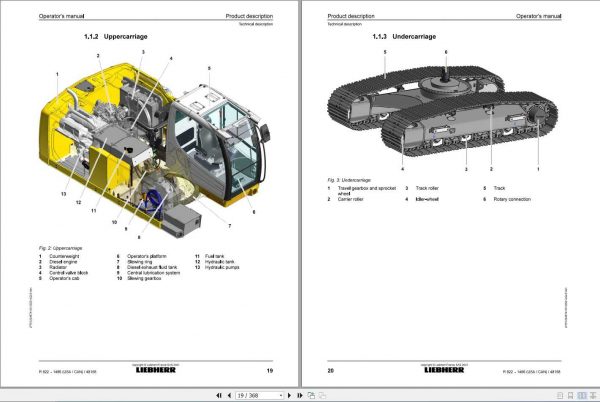Click 'Central lubrication system' legend entry
Viewport: 600px width, 402px height.
pos(153,273)
